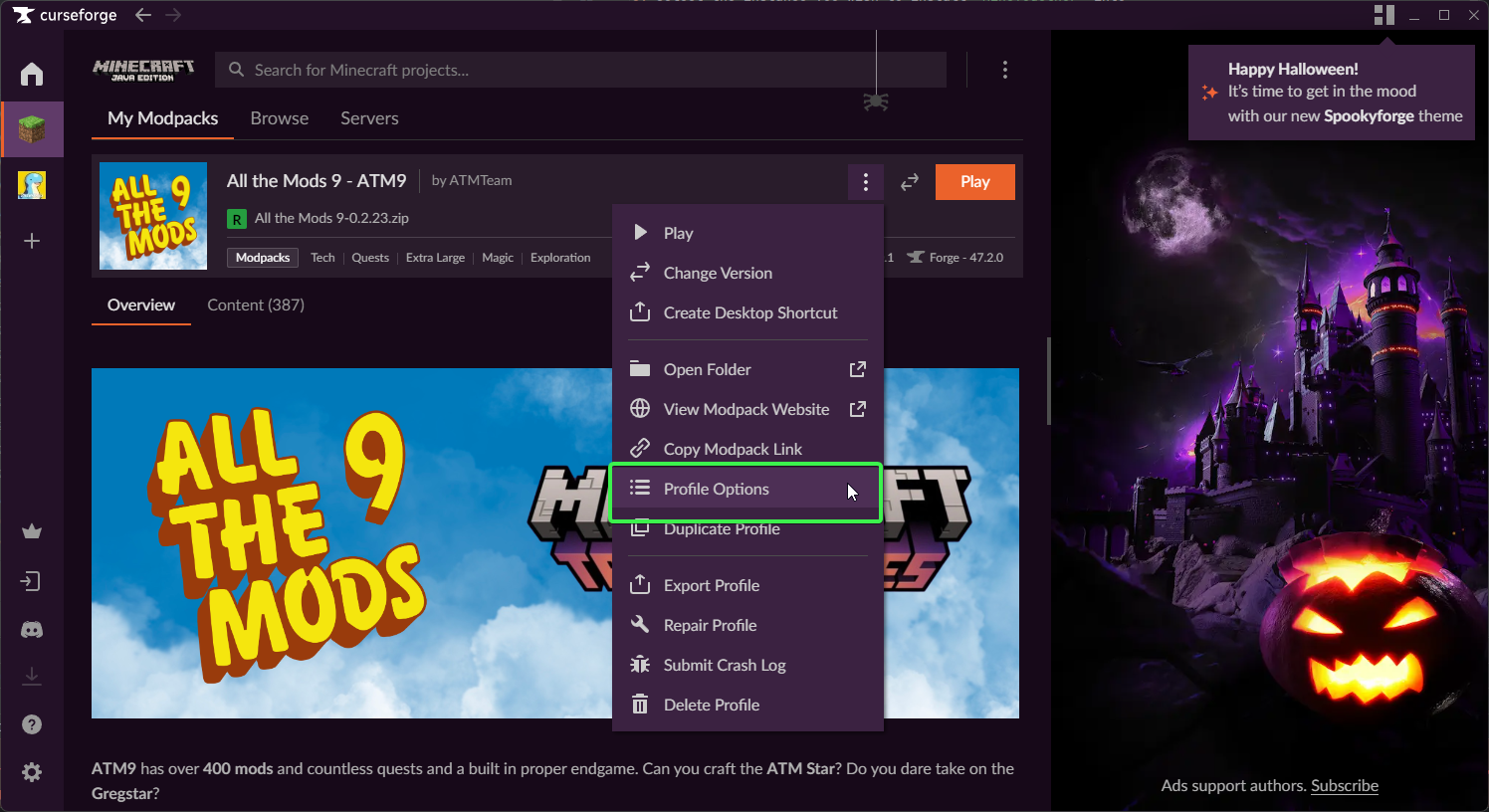Screen dimensions: 1489x812
Task: Click the All the Mods 9 - ATM9 title
Action: tap(317, 181)
